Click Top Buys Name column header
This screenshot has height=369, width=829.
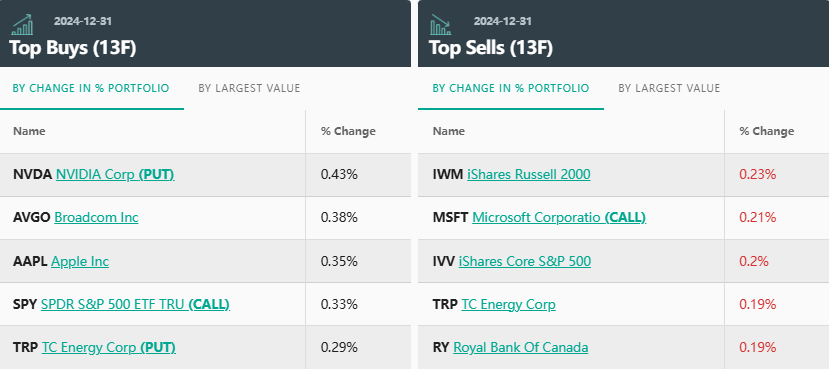[29, 131]
